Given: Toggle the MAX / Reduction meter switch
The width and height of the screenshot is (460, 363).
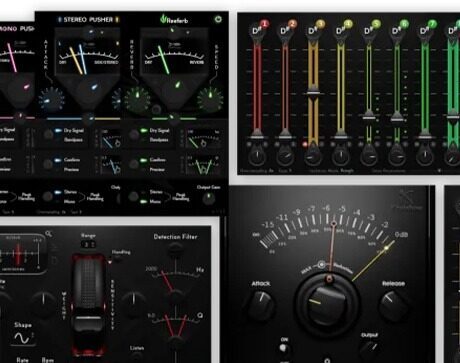Looking at the screenshot, I should click(321, 265).
